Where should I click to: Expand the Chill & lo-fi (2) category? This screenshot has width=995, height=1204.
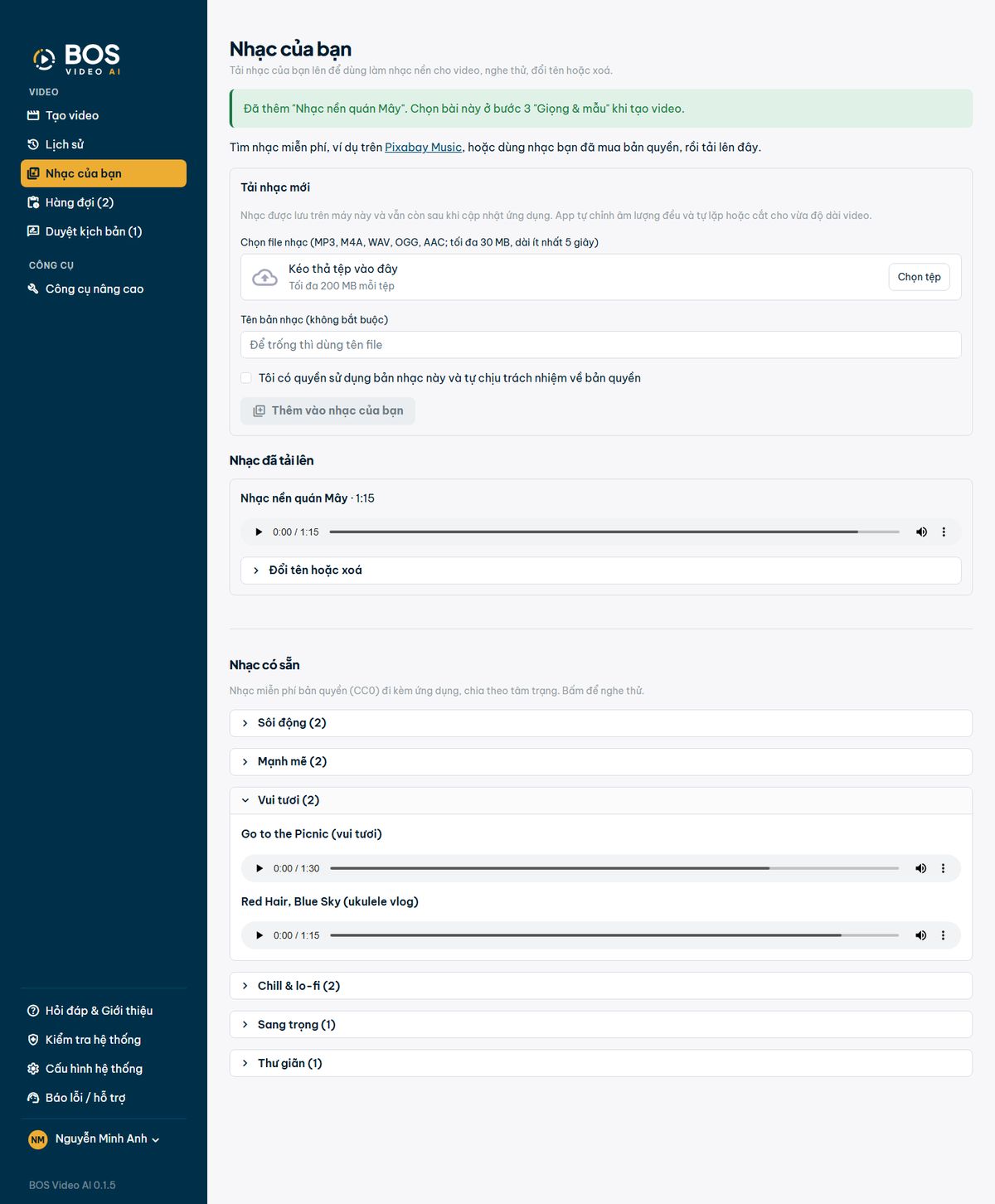(x=601, y=986)
